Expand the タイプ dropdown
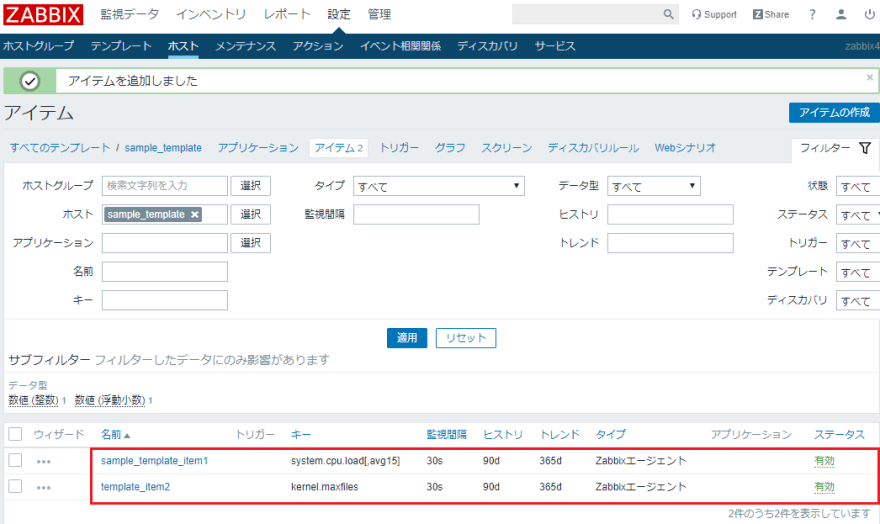The height and width of the screenshot is (524, 880). (x=439, y=186)
